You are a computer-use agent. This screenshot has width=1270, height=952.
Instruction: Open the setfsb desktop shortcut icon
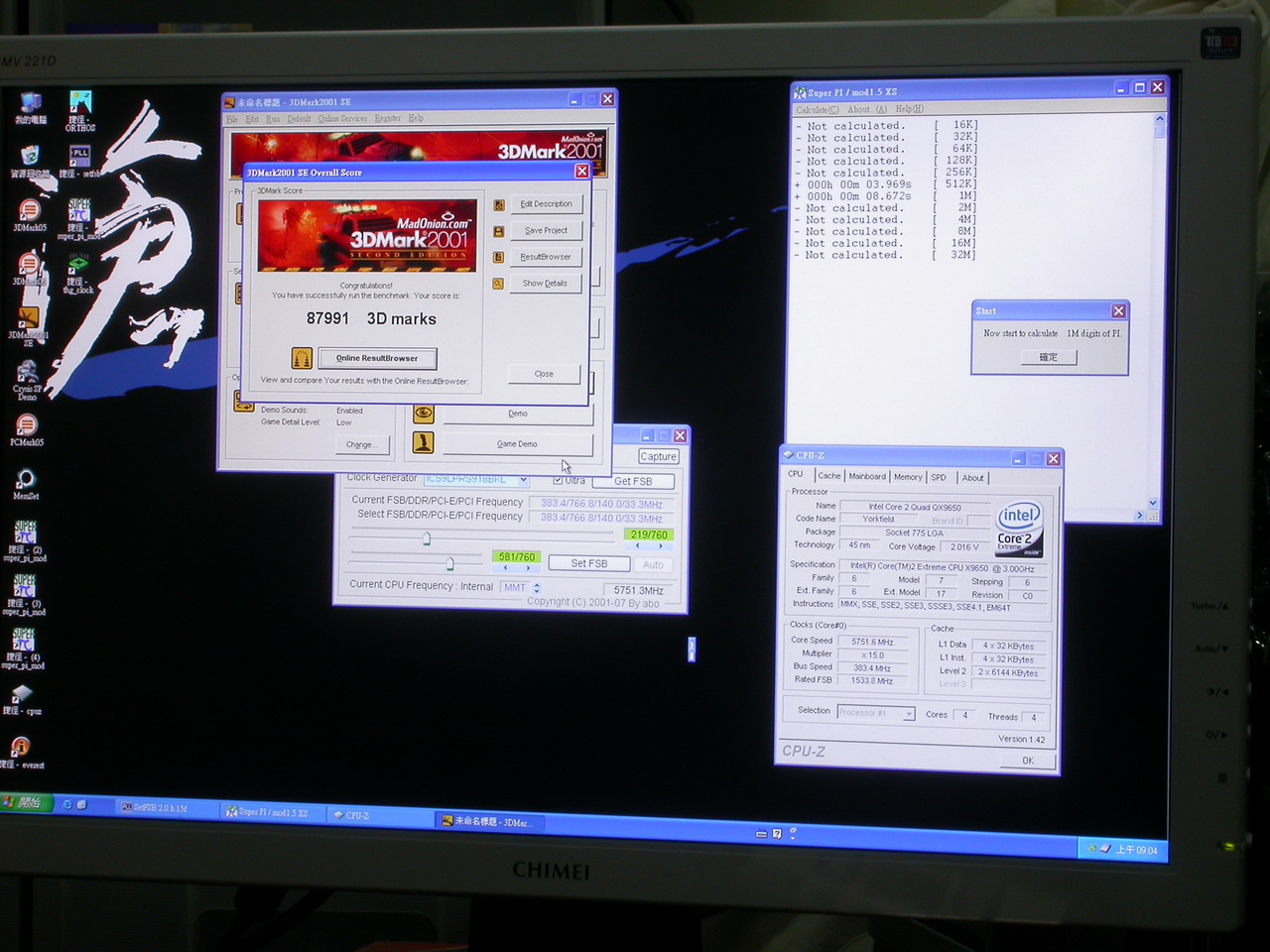[80, 161]
